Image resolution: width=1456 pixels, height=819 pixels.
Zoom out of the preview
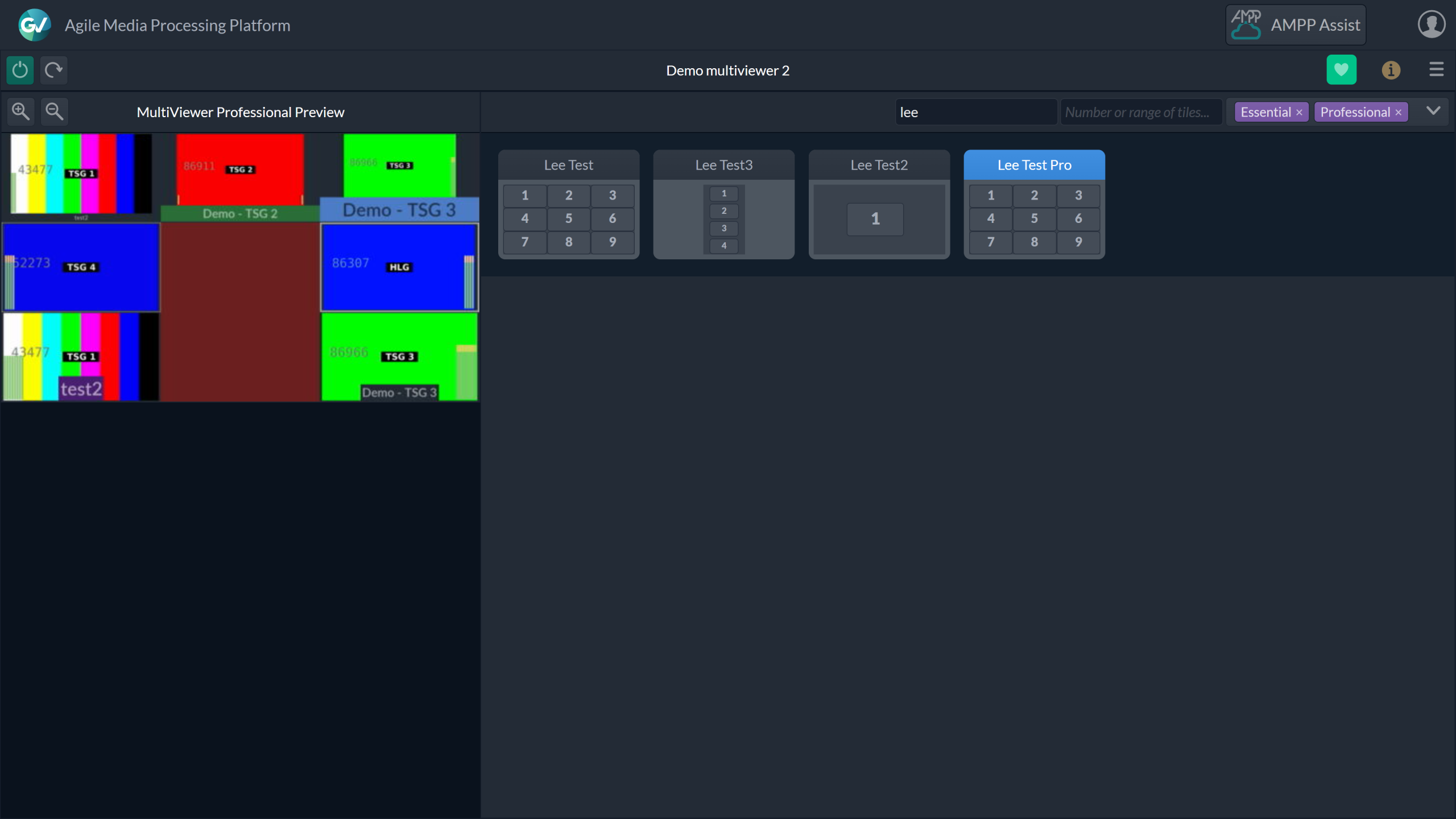point(55,111)
